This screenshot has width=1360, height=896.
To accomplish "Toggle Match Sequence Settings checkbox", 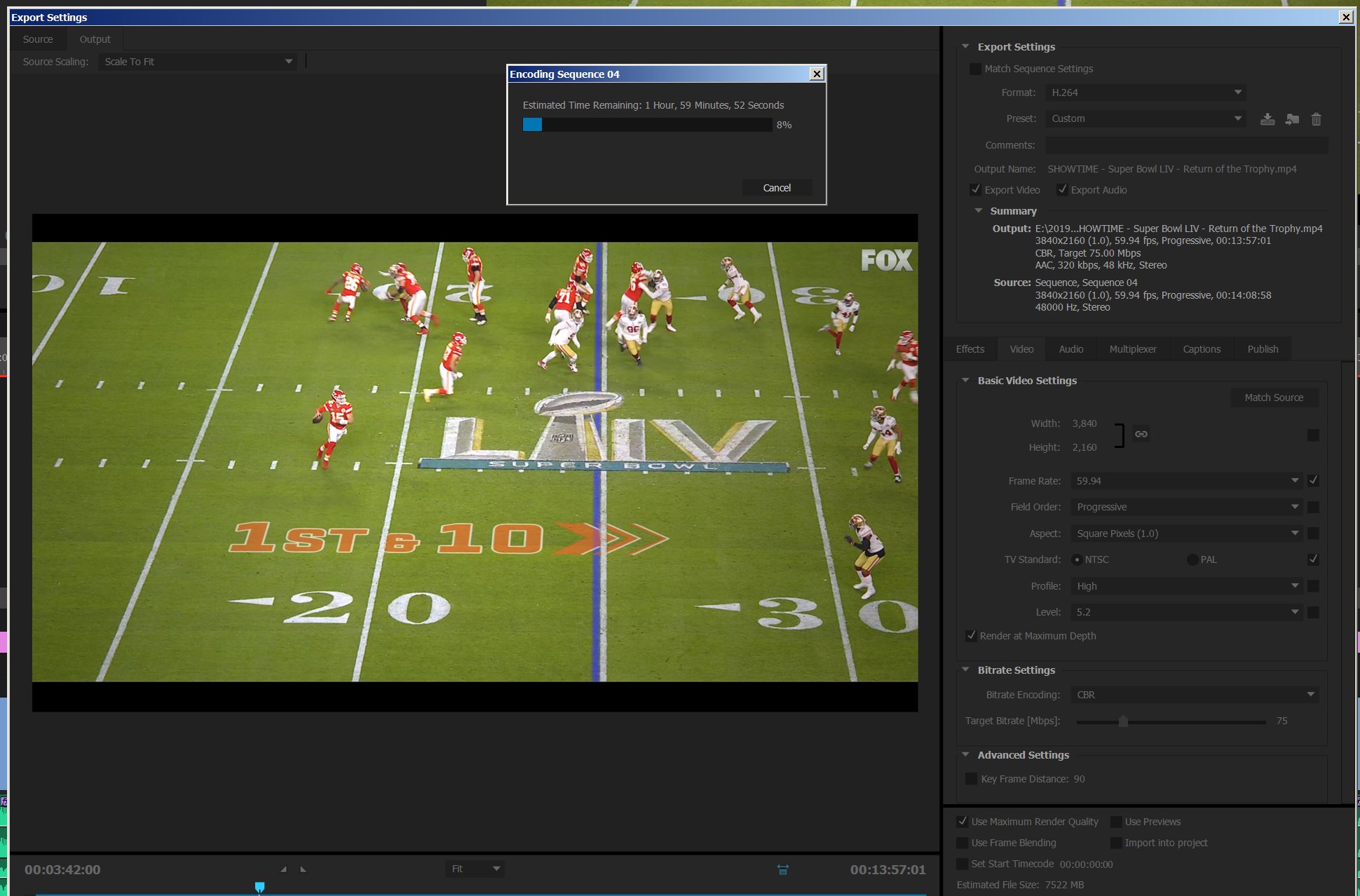I will [975, 69].
